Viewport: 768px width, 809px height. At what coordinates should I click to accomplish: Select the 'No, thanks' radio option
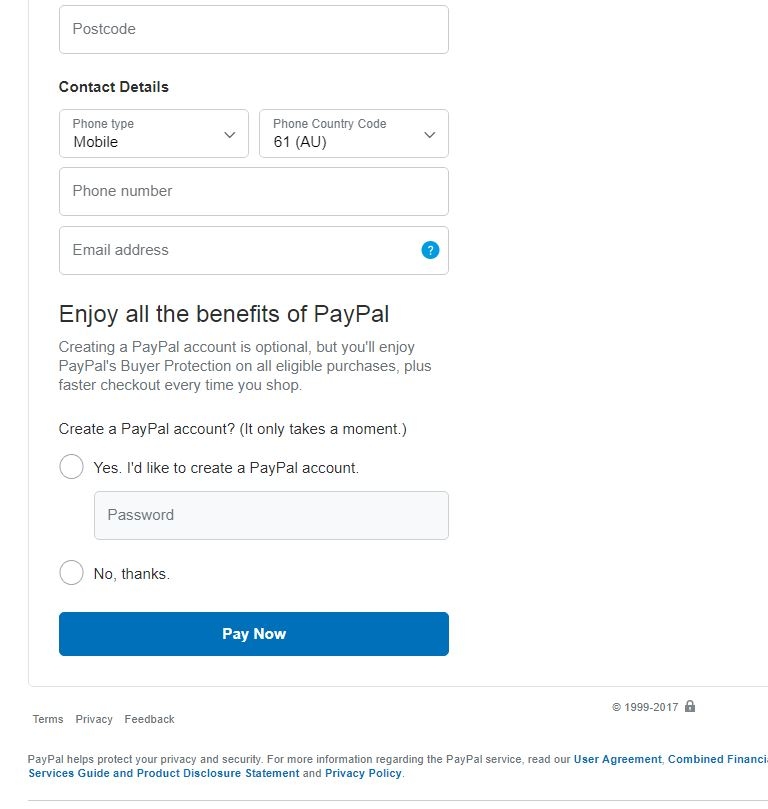71,573
